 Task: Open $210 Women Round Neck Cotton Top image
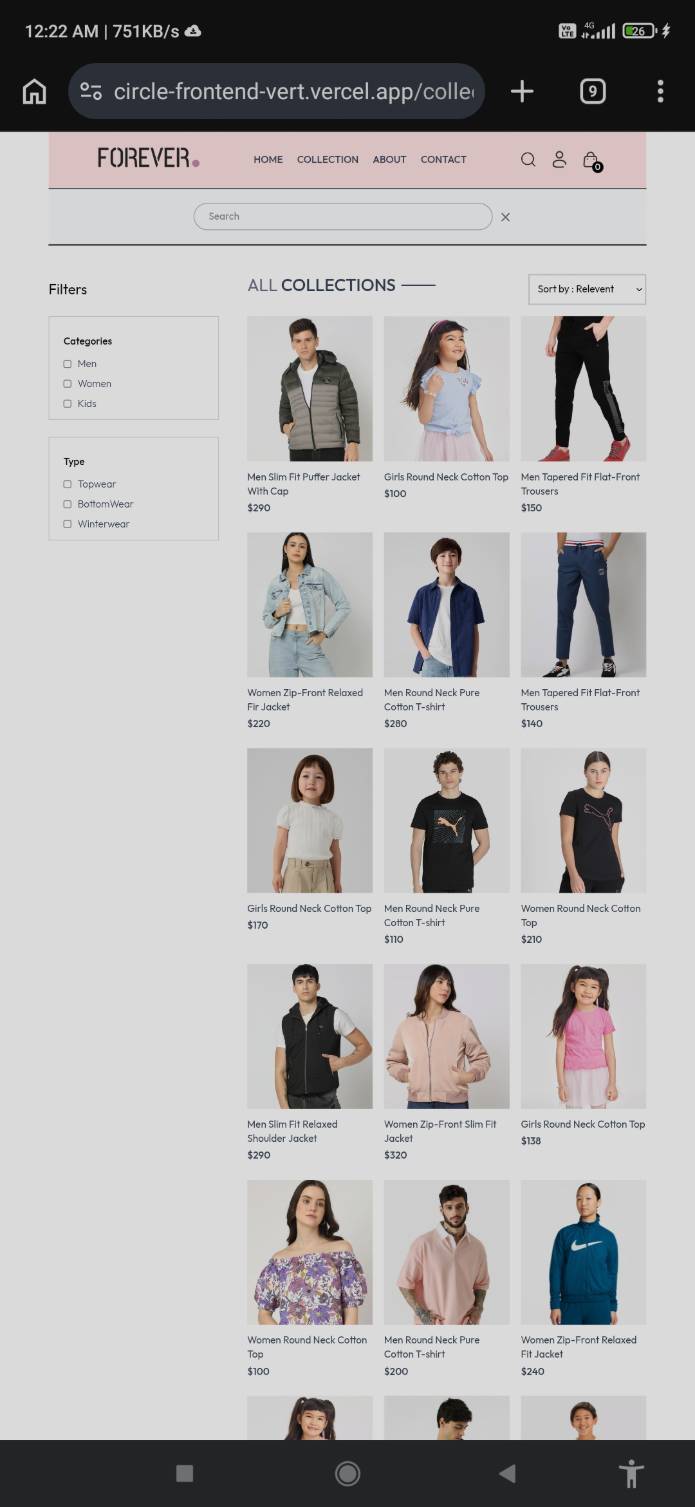tap(583, 821)
